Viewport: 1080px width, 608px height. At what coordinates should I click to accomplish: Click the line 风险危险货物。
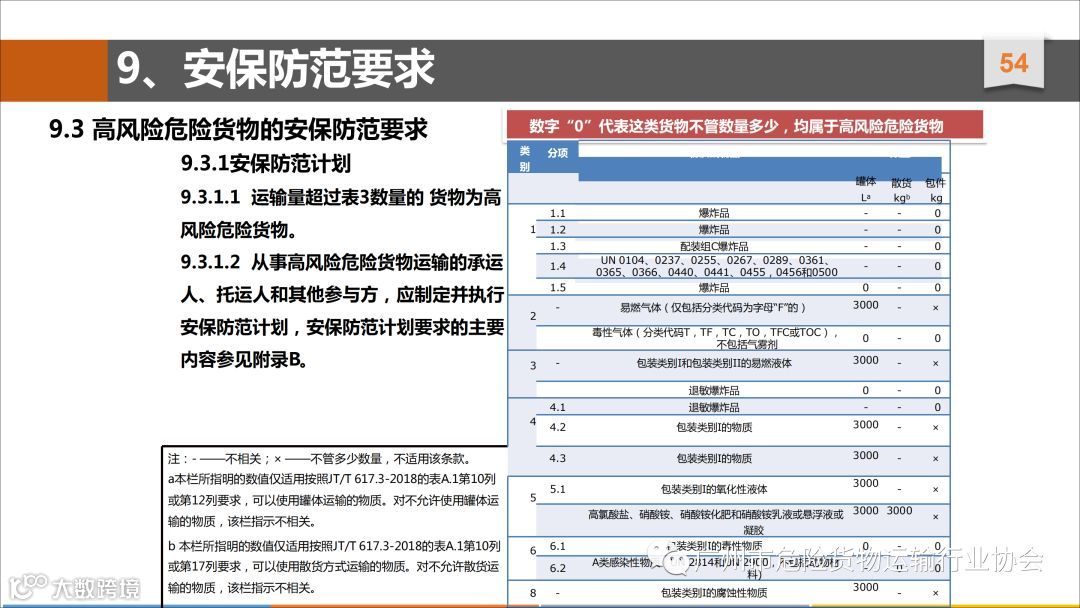(239, 229)
